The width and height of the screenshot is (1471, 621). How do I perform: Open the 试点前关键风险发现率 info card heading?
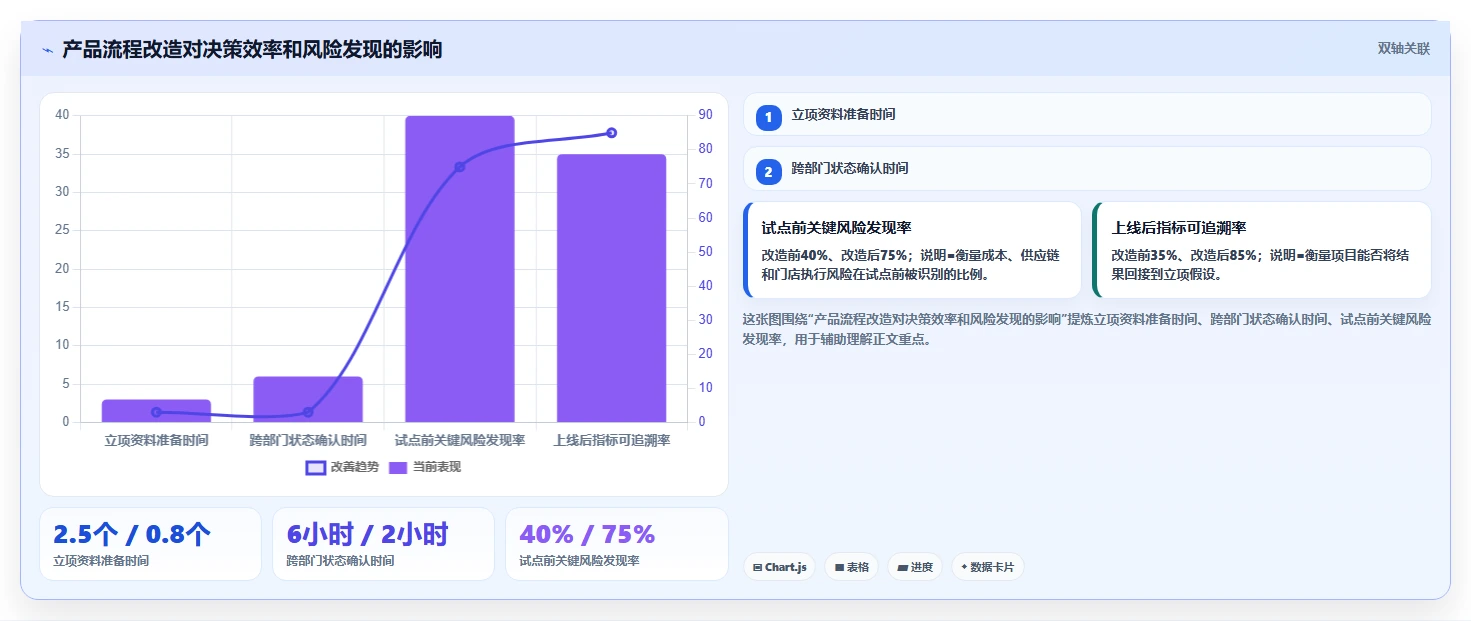pyautogui.click(x=836, y=228)
